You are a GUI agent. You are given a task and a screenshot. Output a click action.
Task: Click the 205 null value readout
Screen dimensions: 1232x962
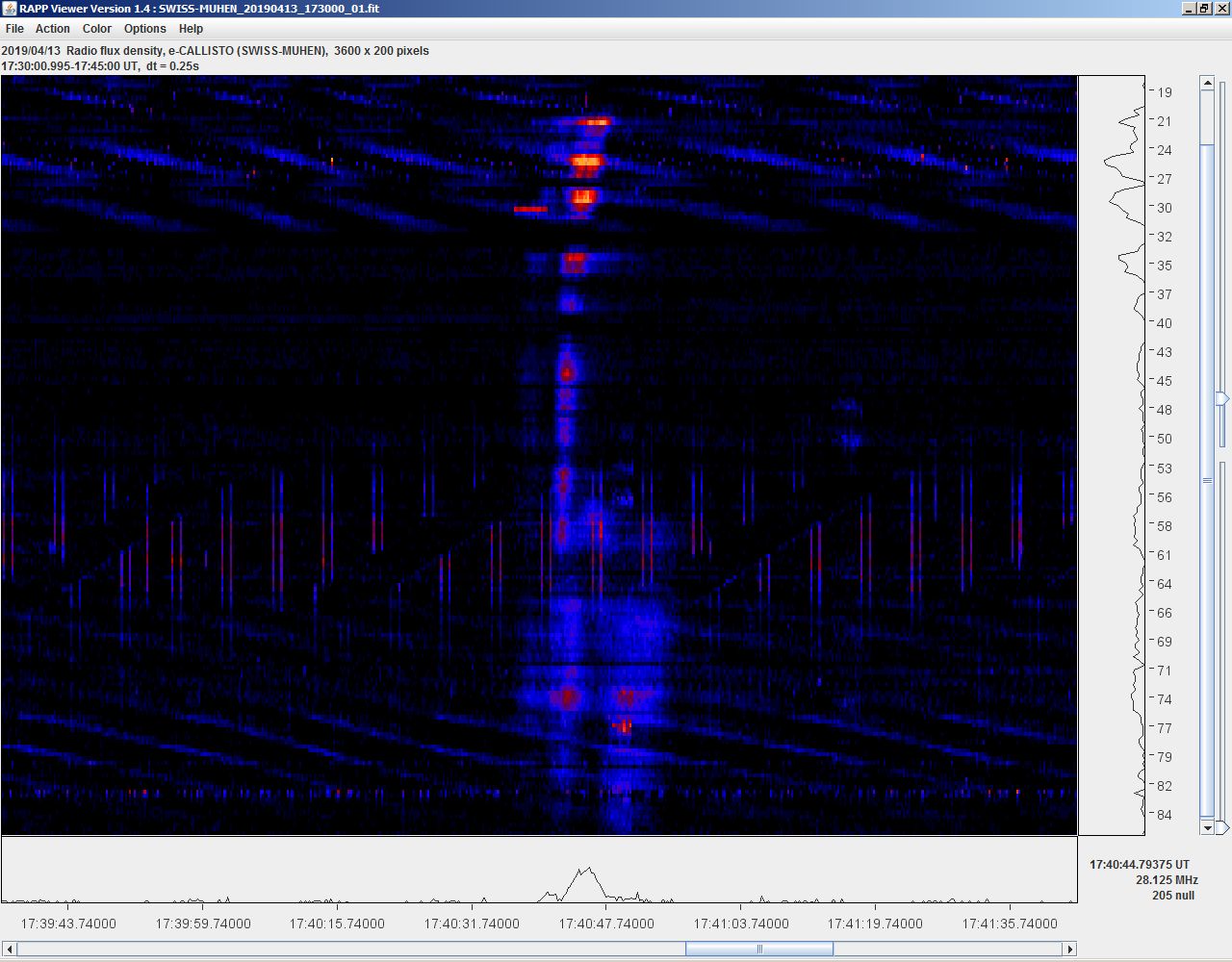(1173, 896)
